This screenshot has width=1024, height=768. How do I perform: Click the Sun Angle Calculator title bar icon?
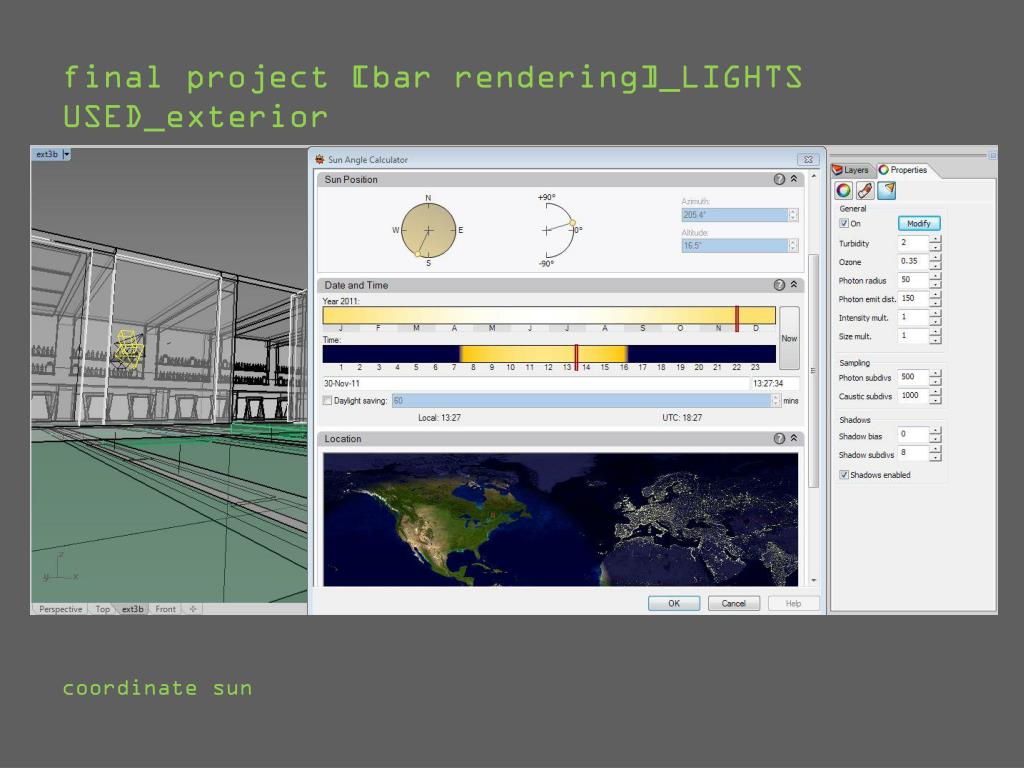click(320, 159)
